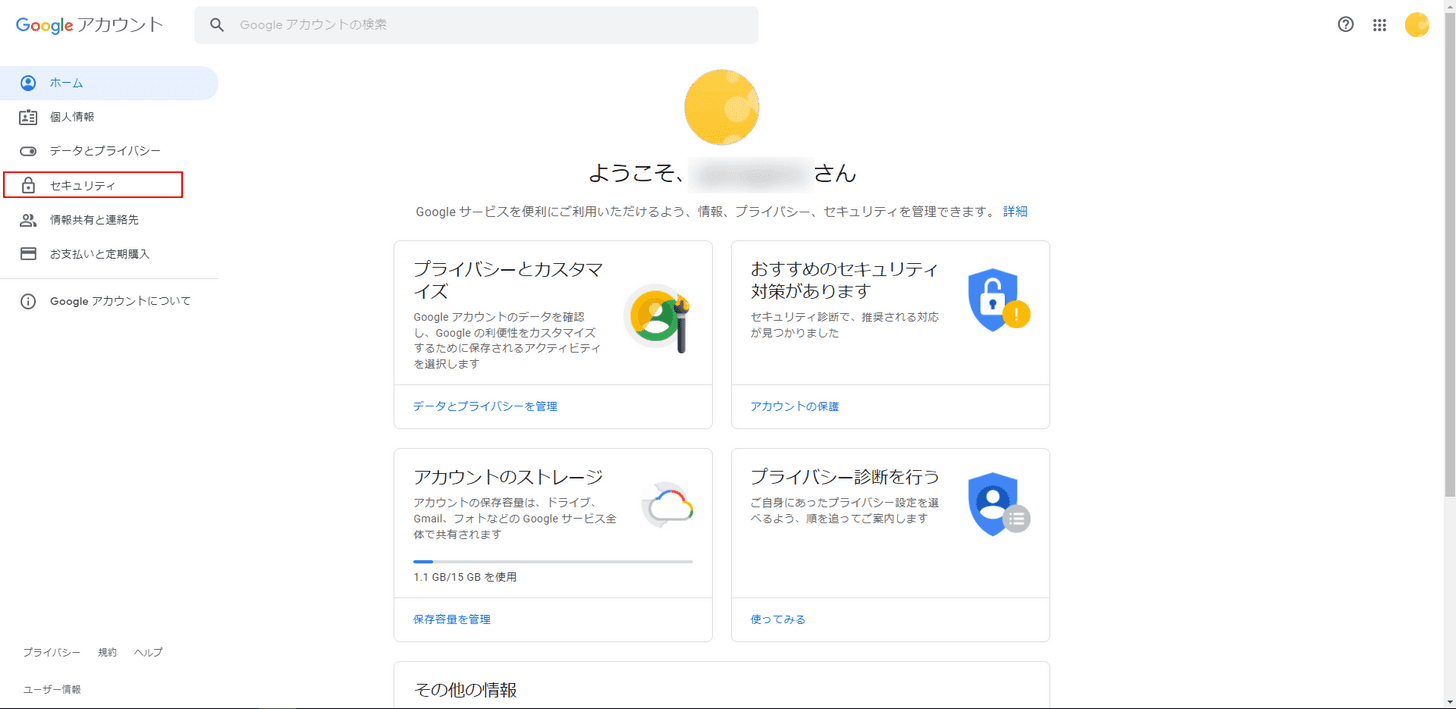
Task: Open セキュリティ in the sidebar
Action: pyautogui.click(x=109, y=185)
